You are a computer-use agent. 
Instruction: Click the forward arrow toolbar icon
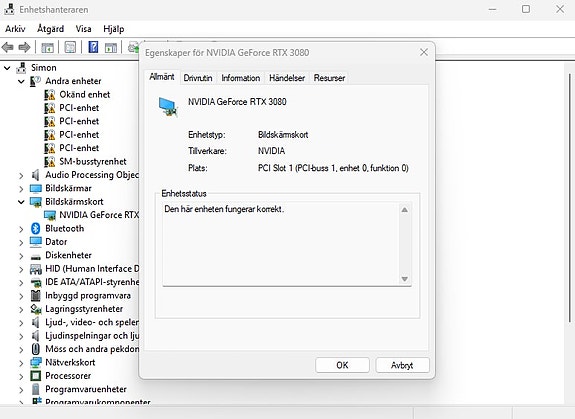click(x=24, y=47)
